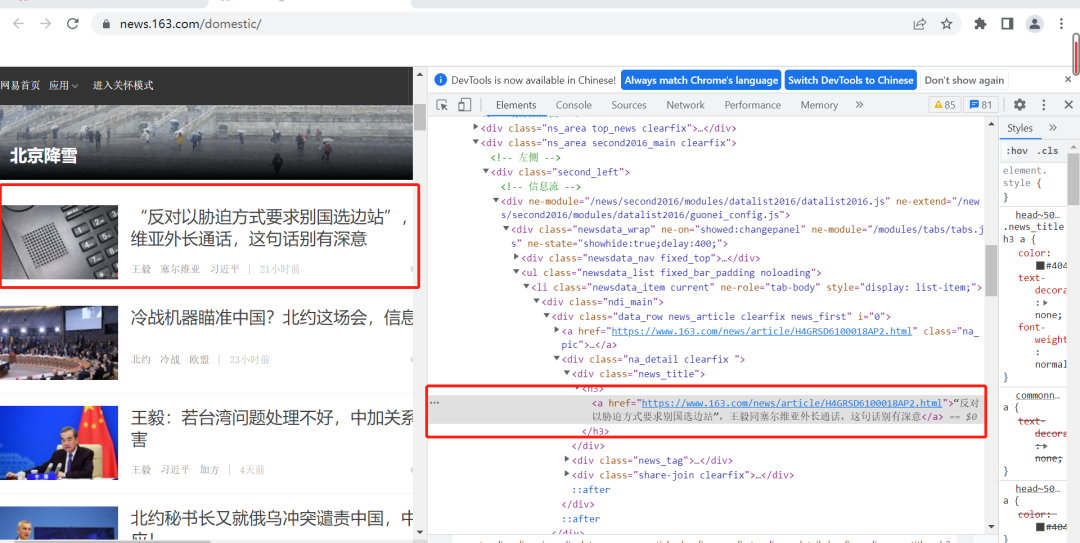Click Switch DevTools to Chinese button
This screenshot has height=543, width=1080.
[x=851, y=80]
